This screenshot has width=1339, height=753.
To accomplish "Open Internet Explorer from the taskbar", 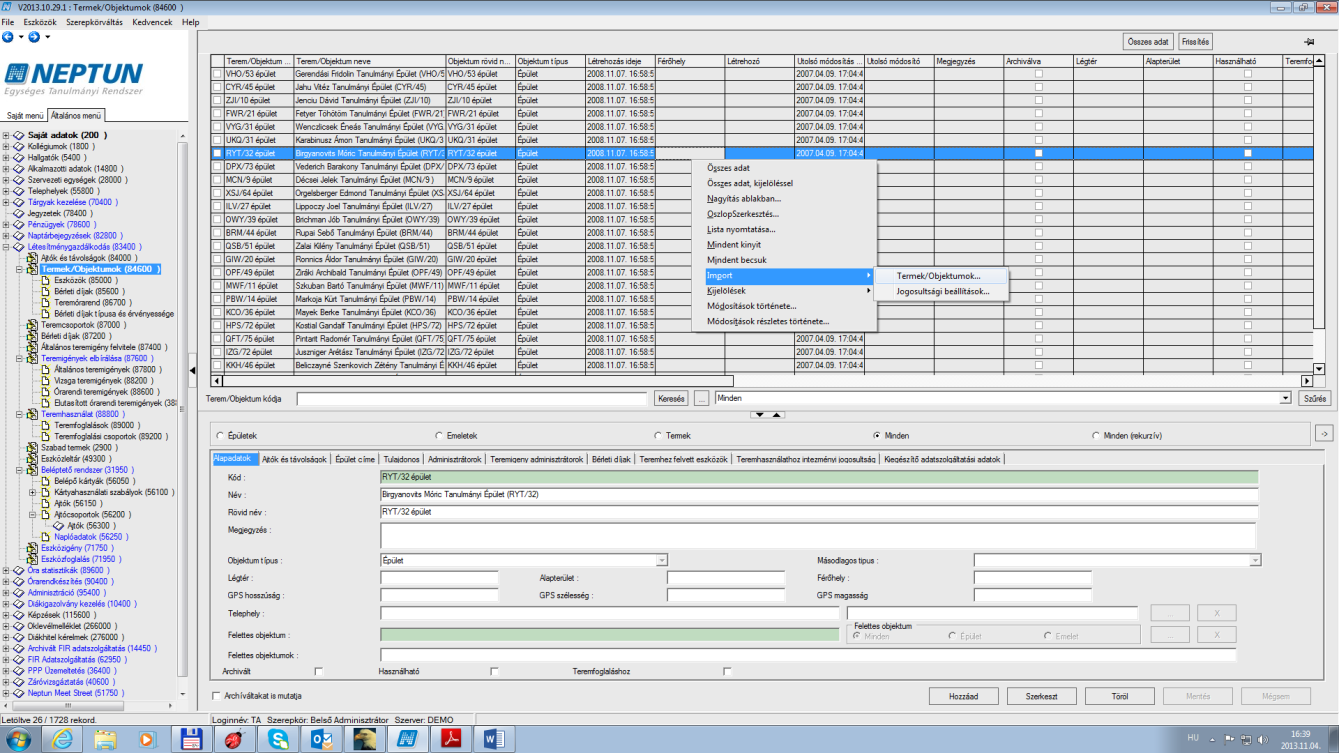I will tap(63, 739).
